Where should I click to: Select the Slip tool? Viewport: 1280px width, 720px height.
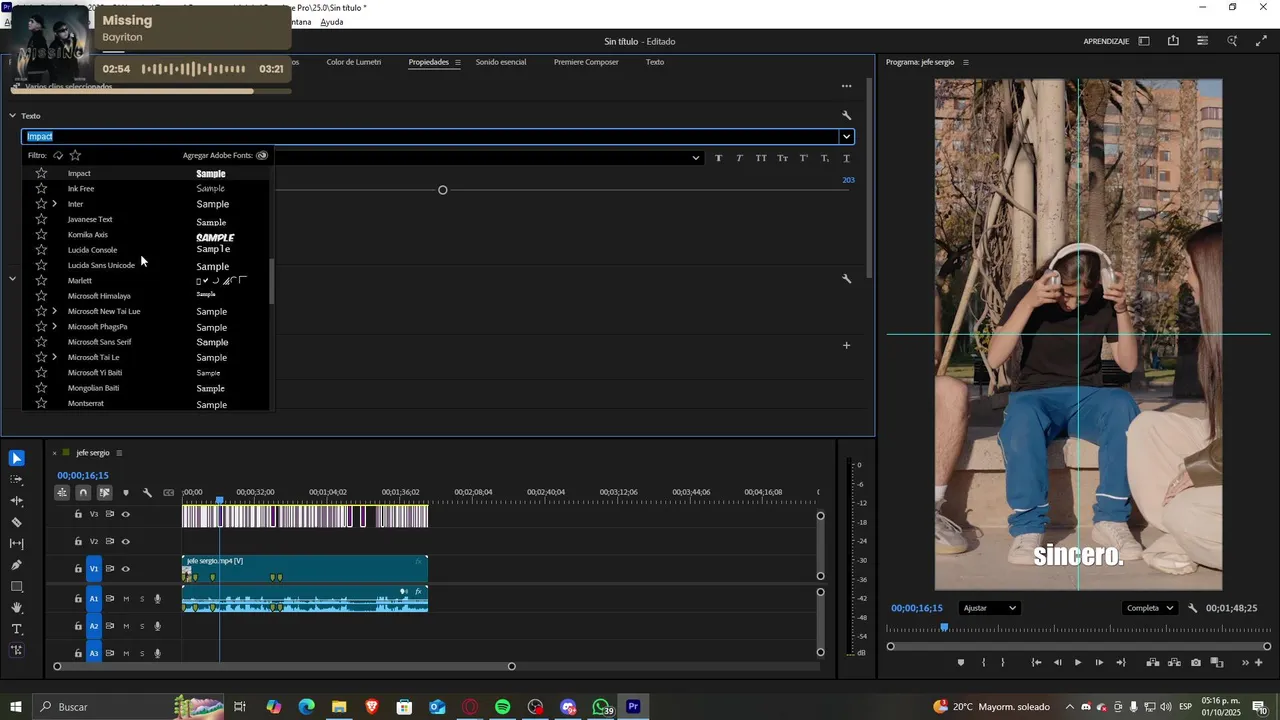(x=17, y=543)
